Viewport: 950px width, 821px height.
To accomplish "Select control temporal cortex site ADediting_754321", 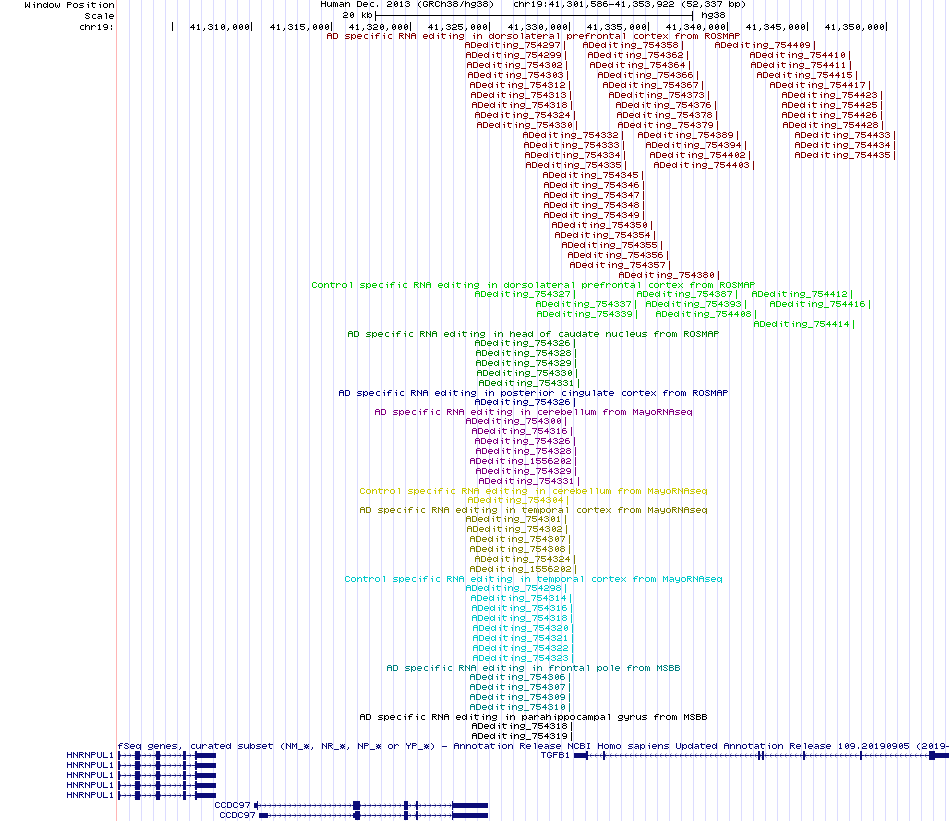I will pos(523,638).
